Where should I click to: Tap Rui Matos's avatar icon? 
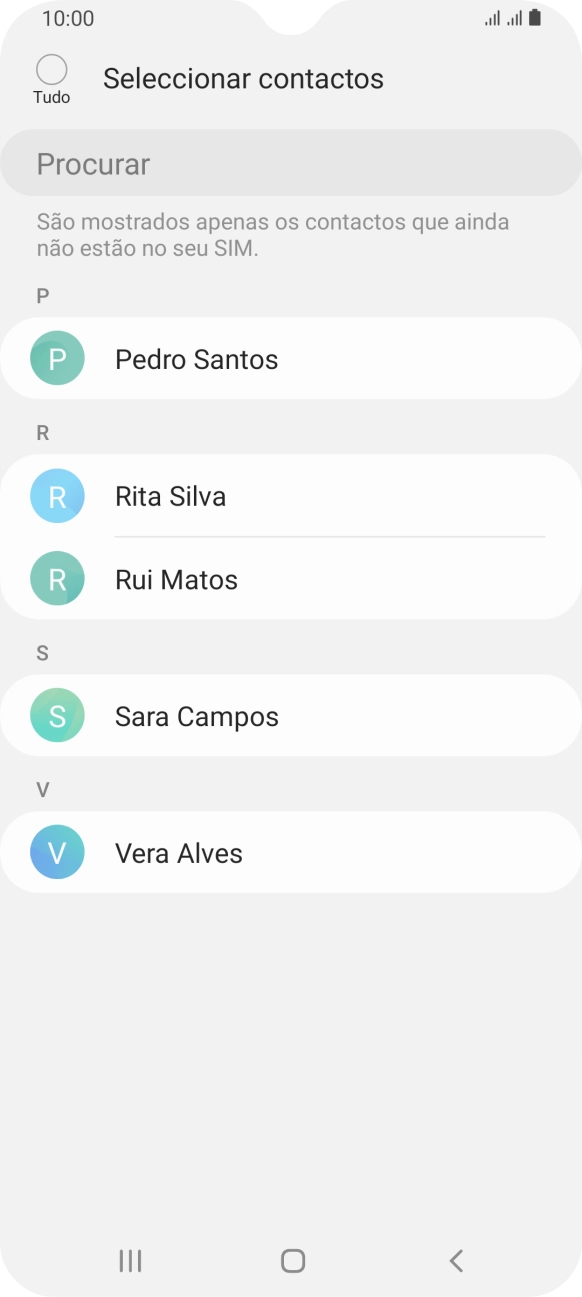[x=57, y=578]
